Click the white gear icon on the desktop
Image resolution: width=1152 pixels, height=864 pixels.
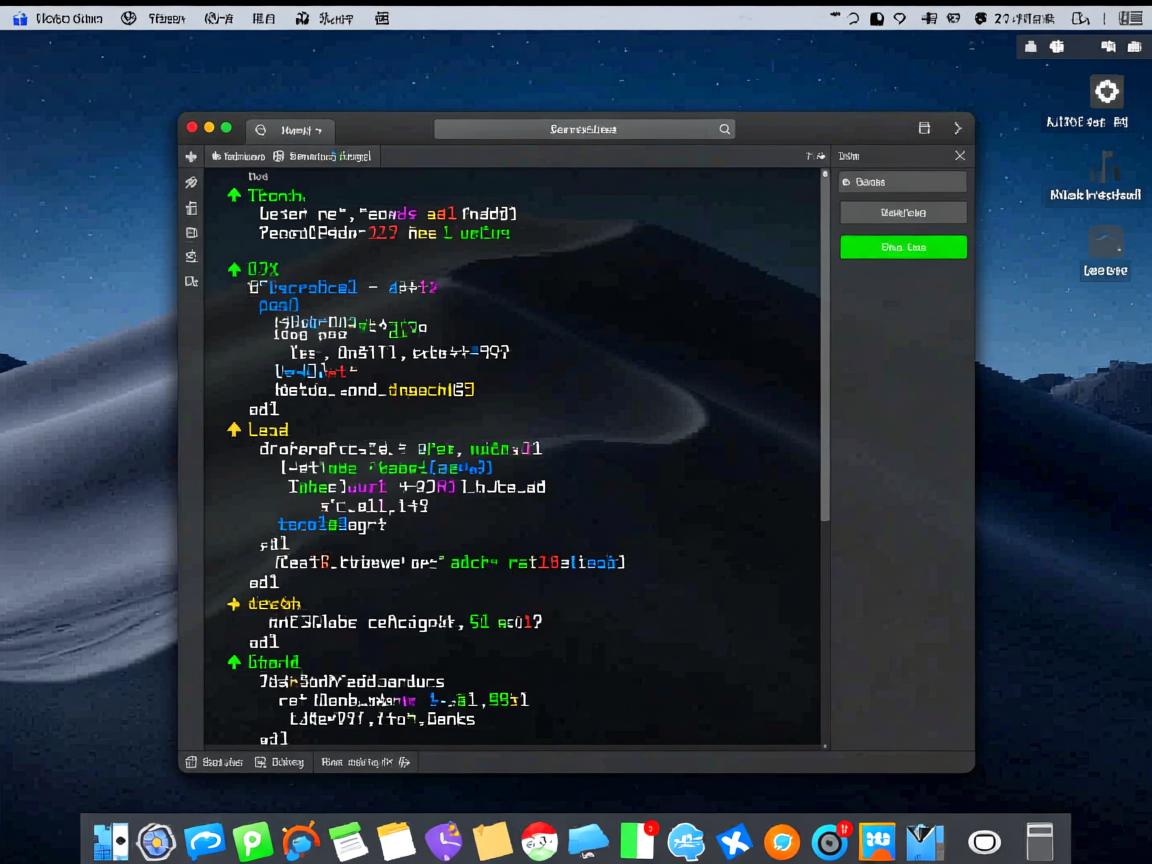[x=1106, y=92]
